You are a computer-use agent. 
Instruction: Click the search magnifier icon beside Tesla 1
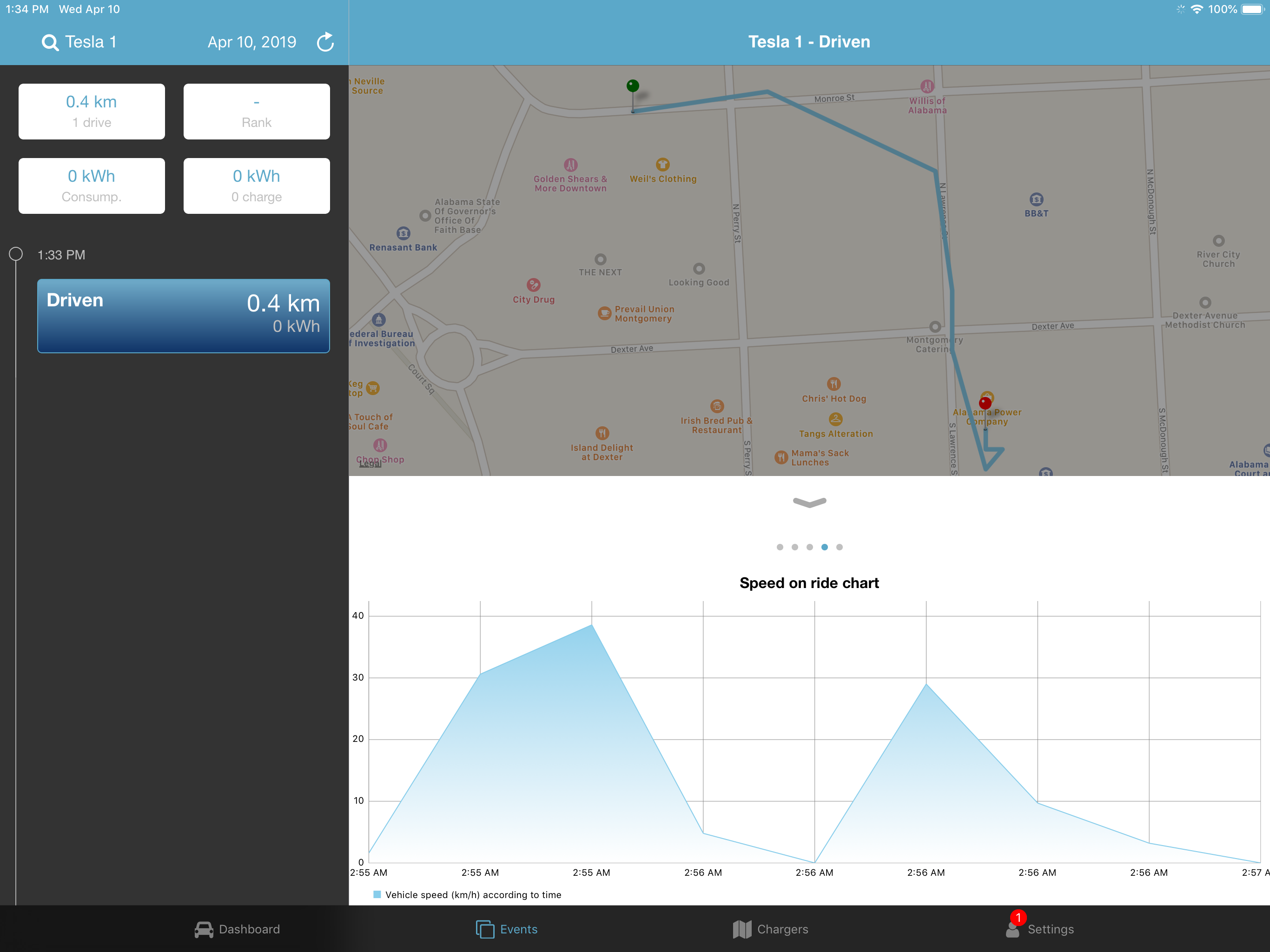[x=50, y=42]
